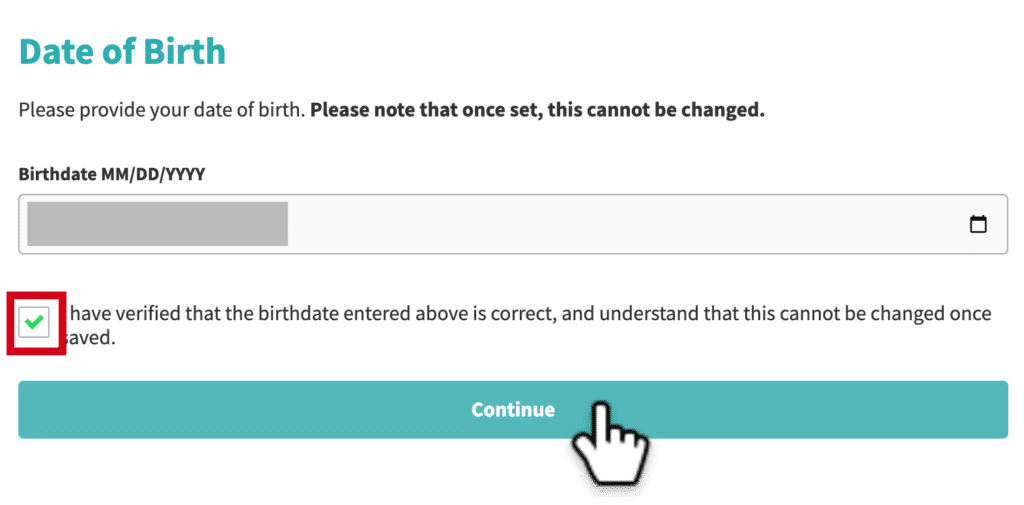This screenshot has height=505, width=1024.
Task: Click 'Please provide your date of birth' text
Action: [x=162, y=110]
